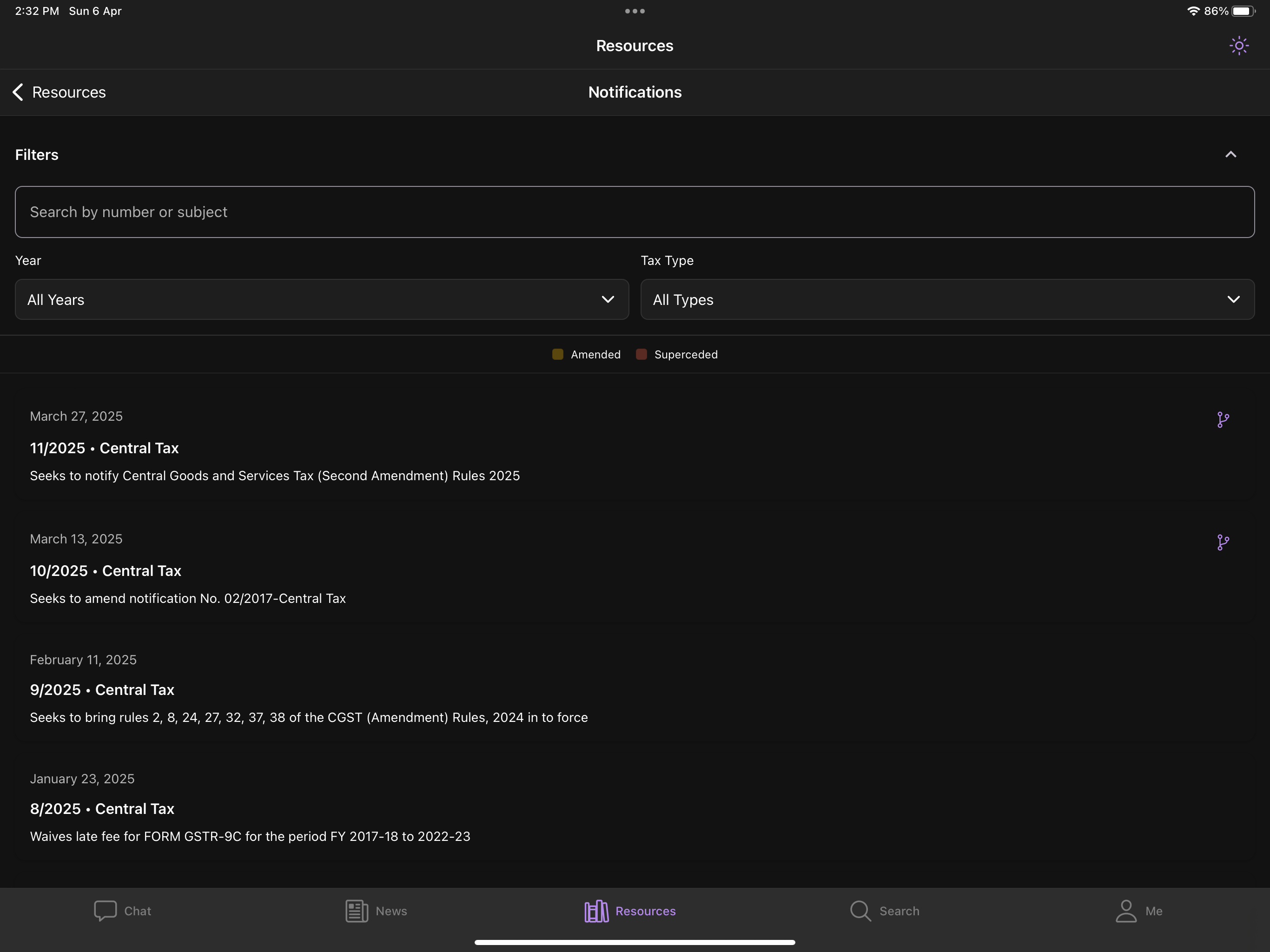Tap the Search magnifier icon

tap(860, 911)
